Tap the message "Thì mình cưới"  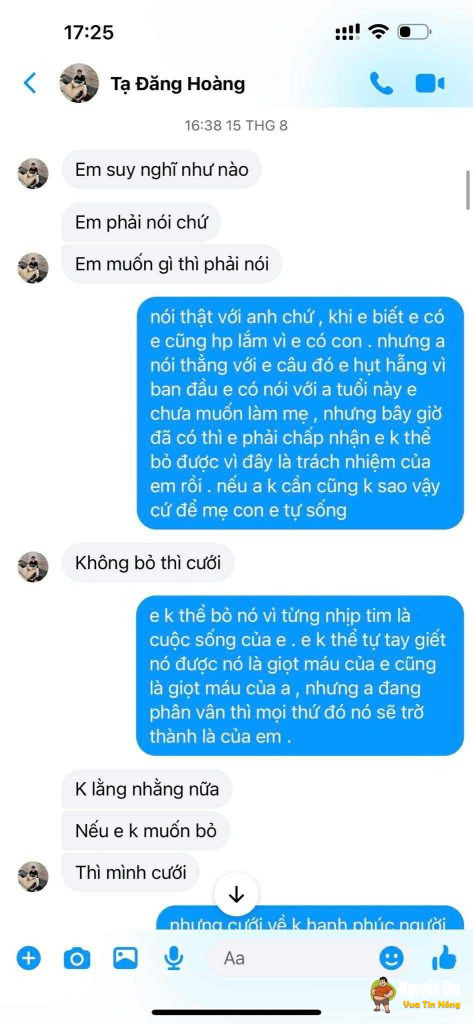[130, 871]
